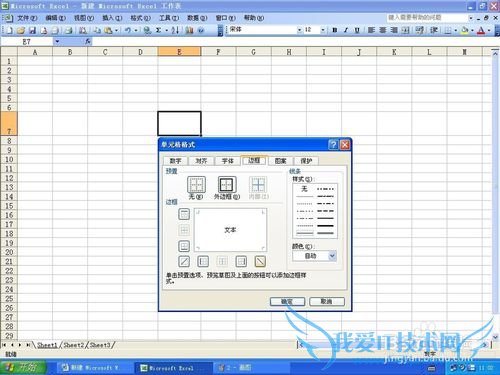500x375 pixels.
Task: Select the Sheet3 worksheet tab
Action: pos(100,345)
